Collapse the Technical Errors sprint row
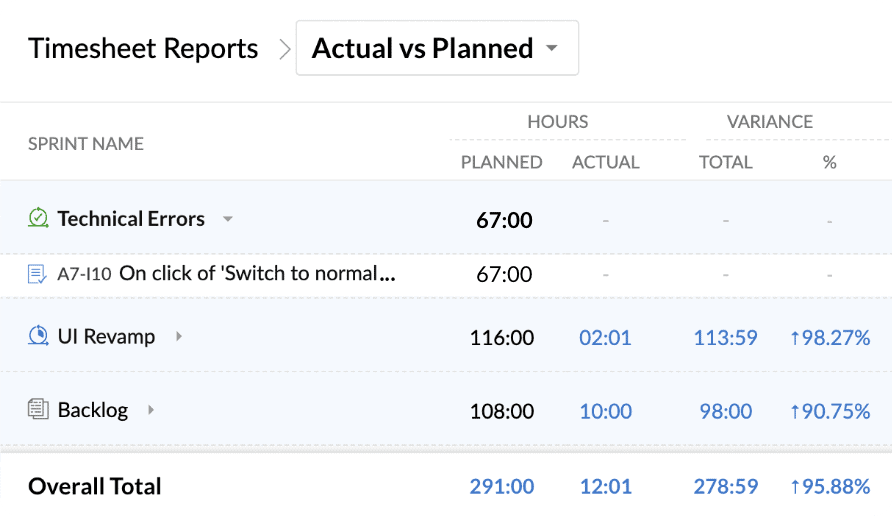892x516 pixels. point(228,219)
